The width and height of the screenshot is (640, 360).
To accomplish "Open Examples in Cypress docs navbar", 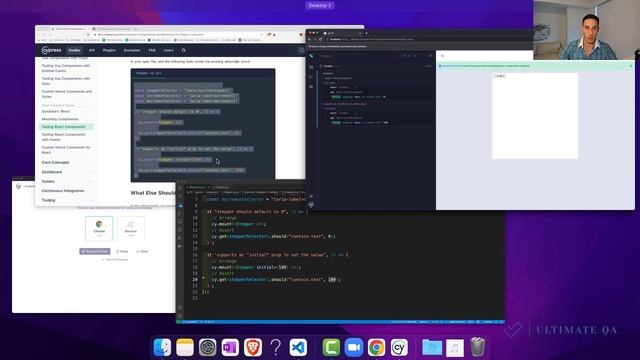I will (x=132, y=50).
